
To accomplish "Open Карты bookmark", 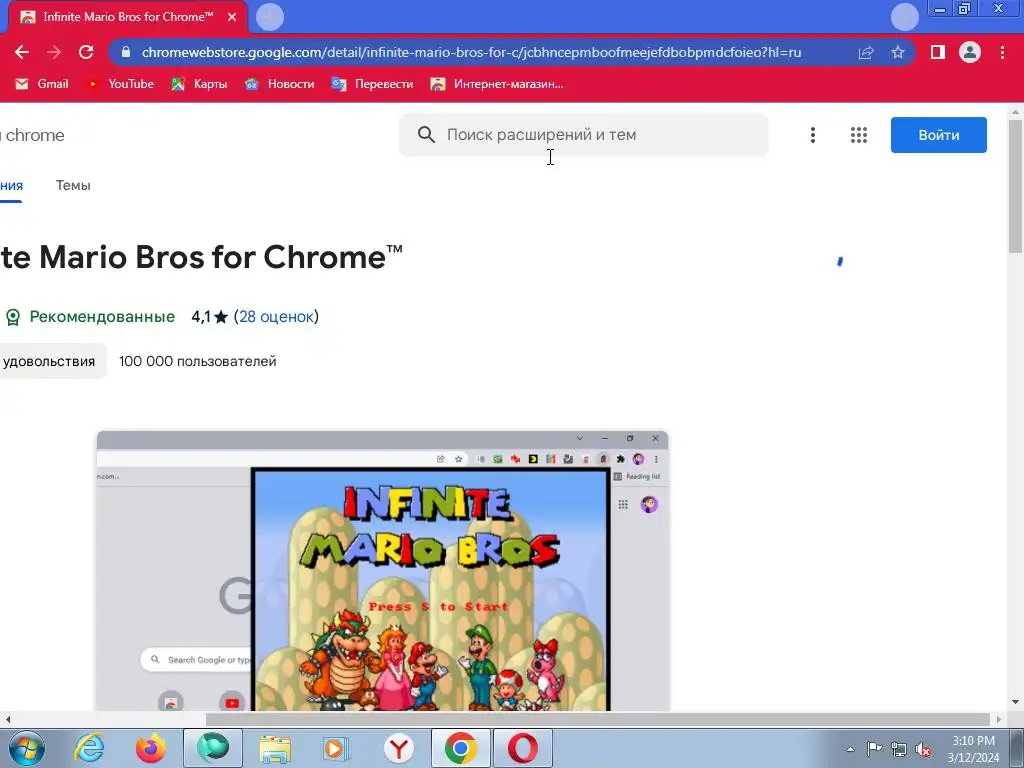I will click(199, 84).
